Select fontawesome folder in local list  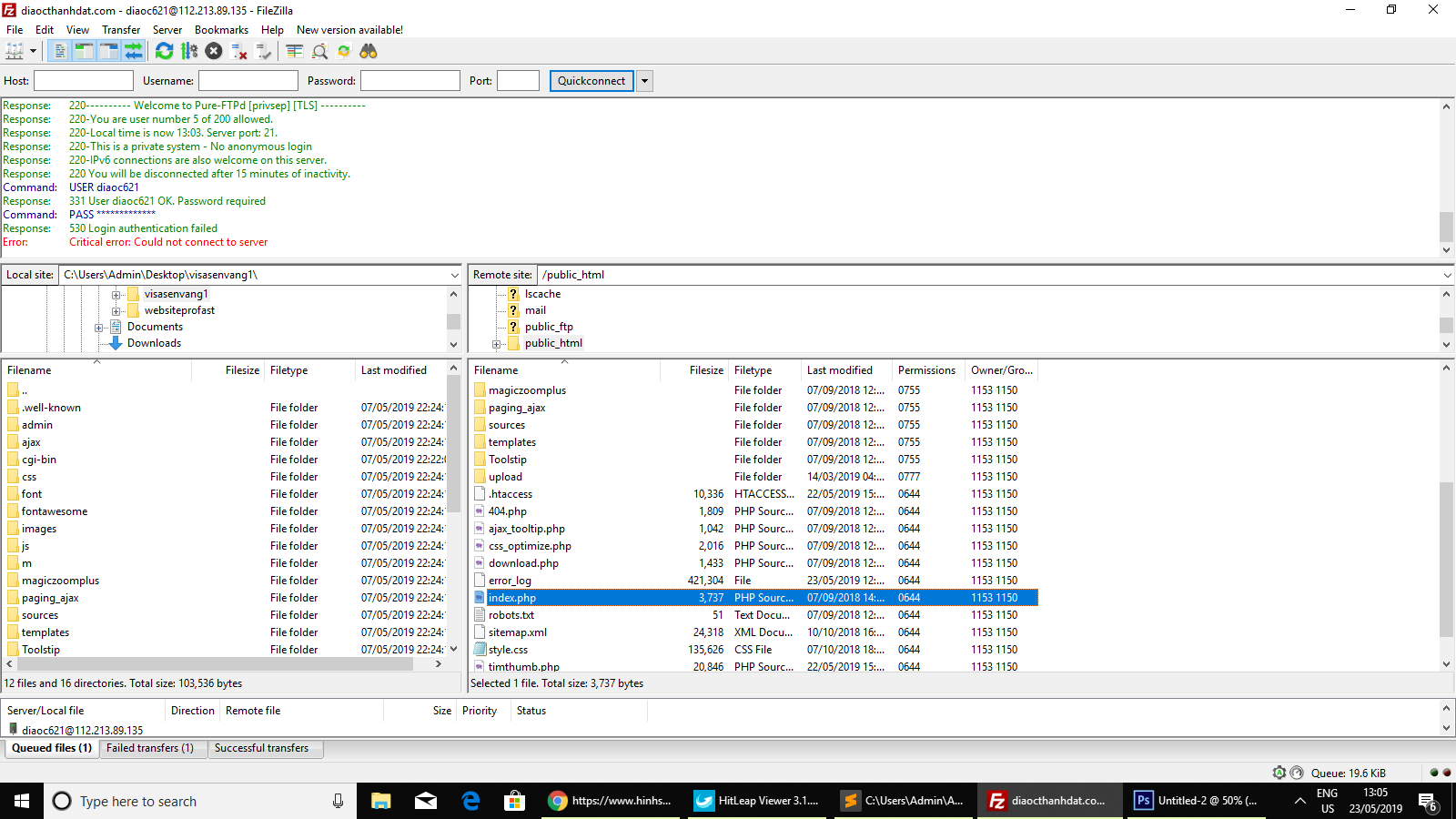(226, 511)
